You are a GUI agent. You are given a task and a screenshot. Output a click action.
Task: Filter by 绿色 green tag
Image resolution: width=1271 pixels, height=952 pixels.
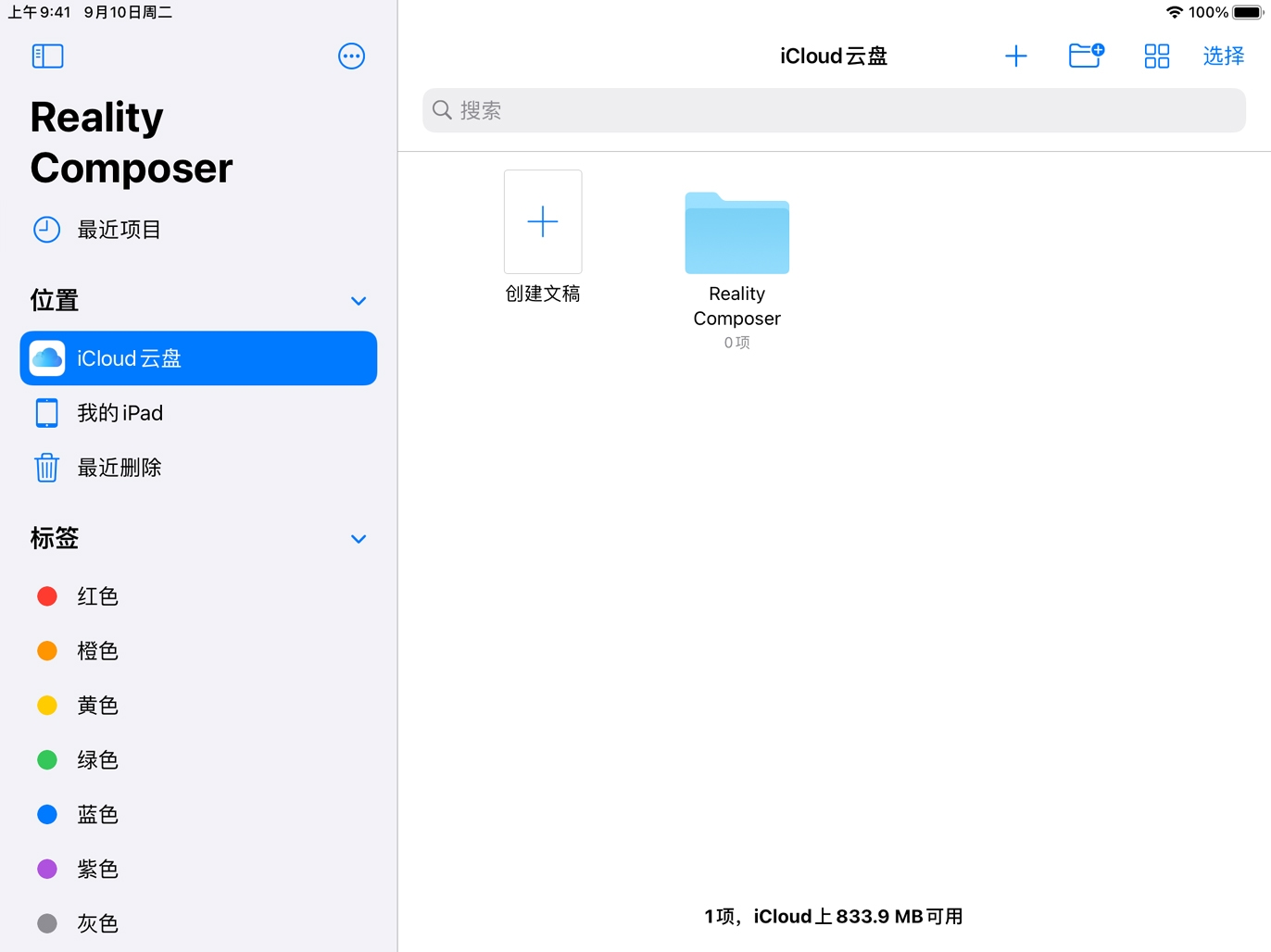[198, 760]
